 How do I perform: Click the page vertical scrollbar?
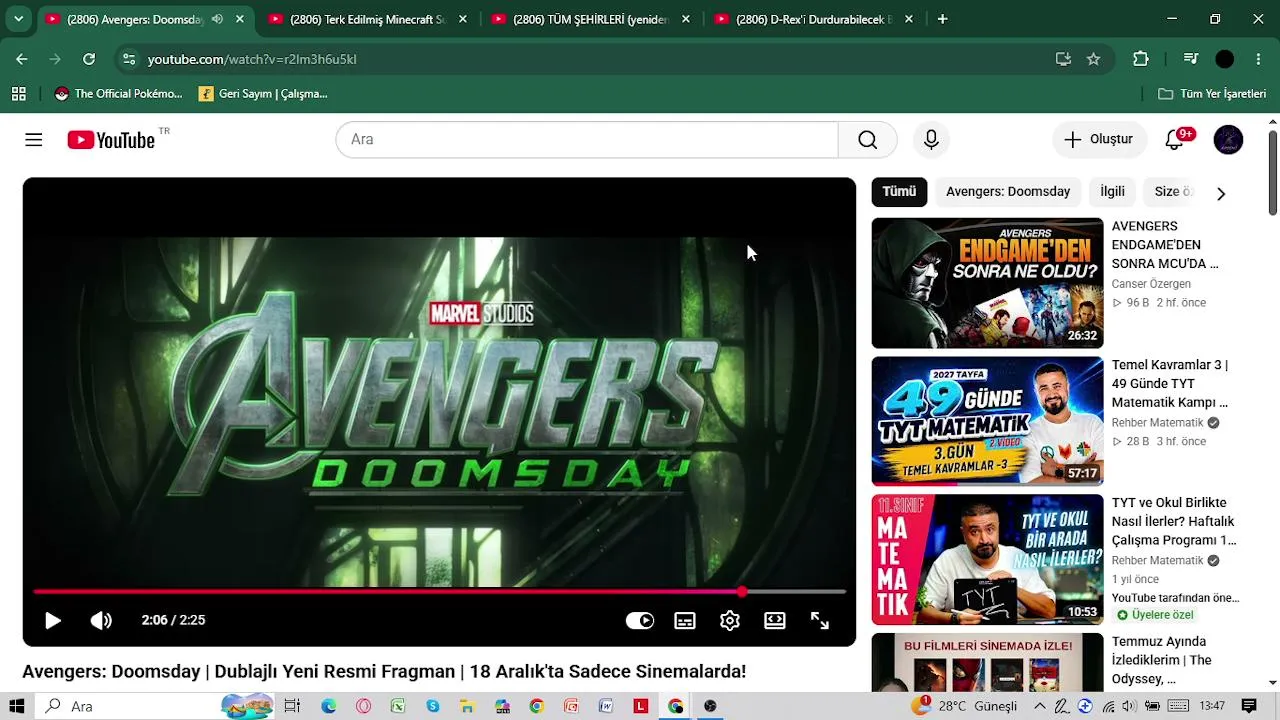pos(1273,172)
